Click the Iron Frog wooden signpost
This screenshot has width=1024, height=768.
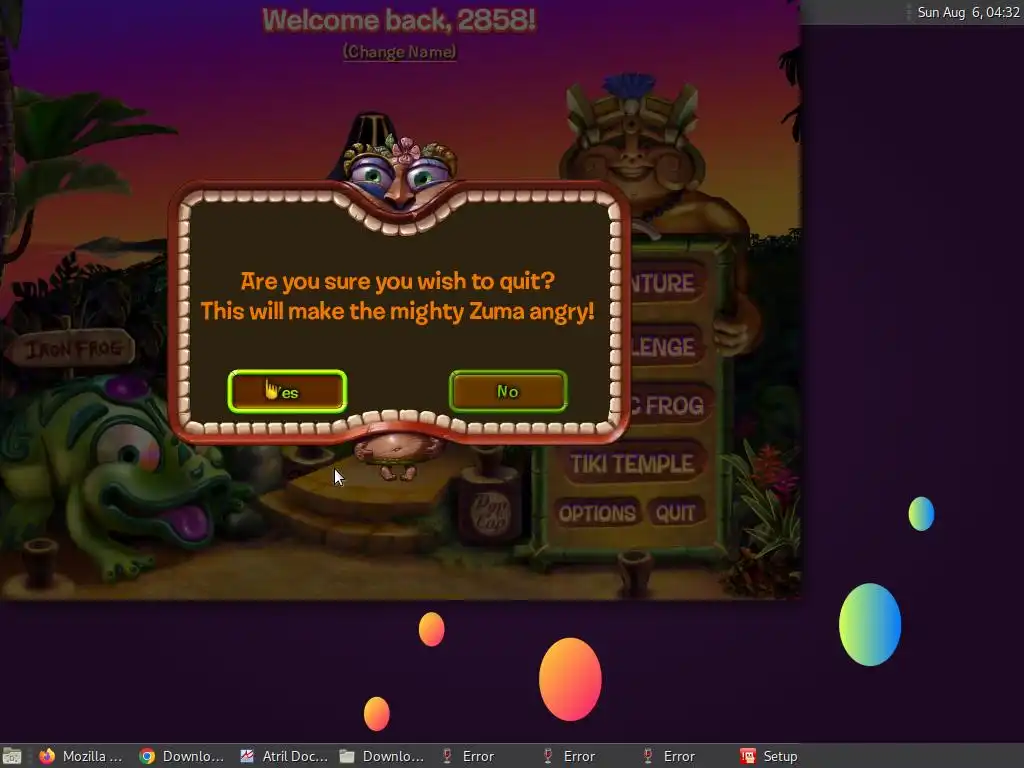[73, 349]
